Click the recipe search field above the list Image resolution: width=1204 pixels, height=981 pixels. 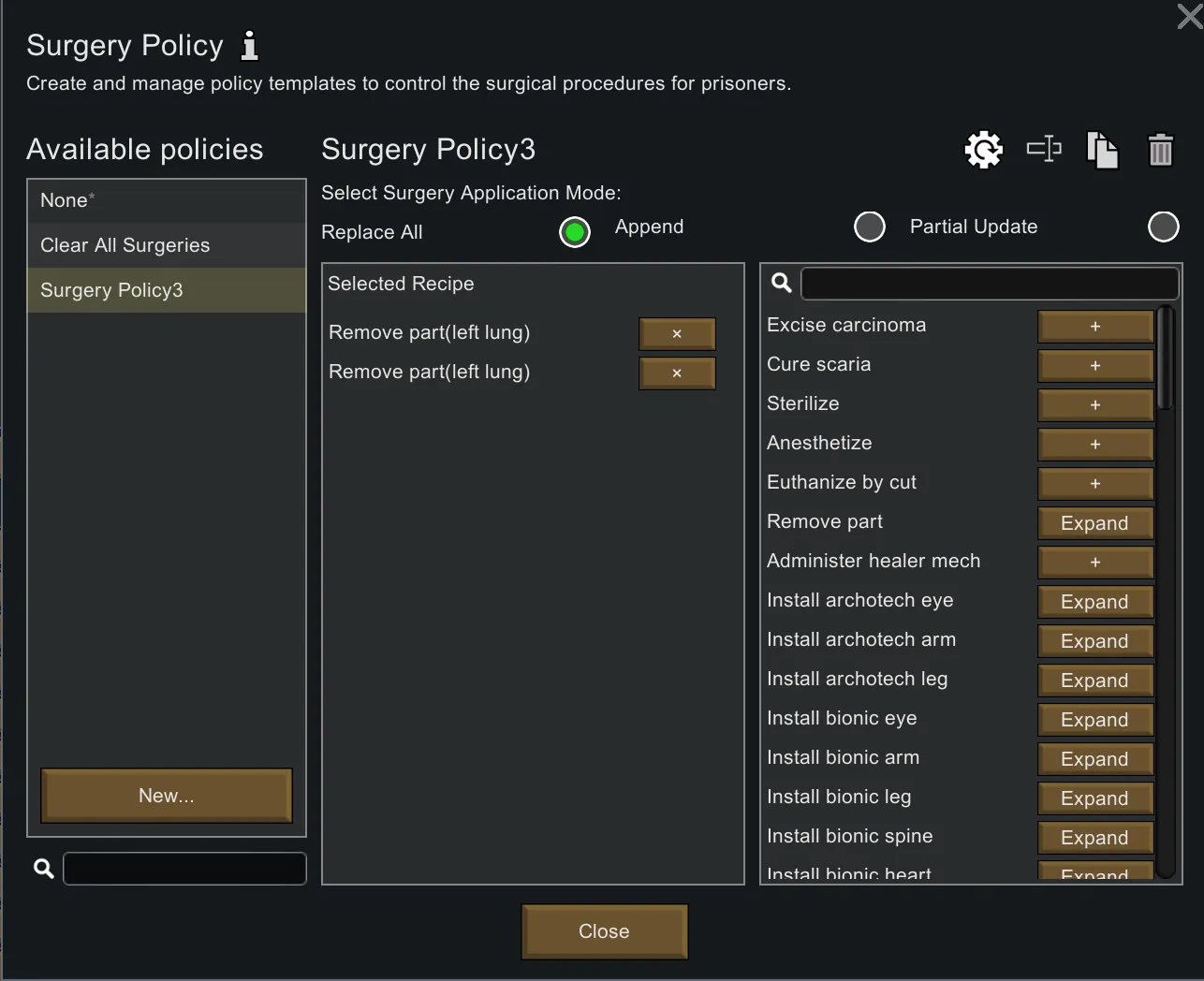(x=989, y=283)
